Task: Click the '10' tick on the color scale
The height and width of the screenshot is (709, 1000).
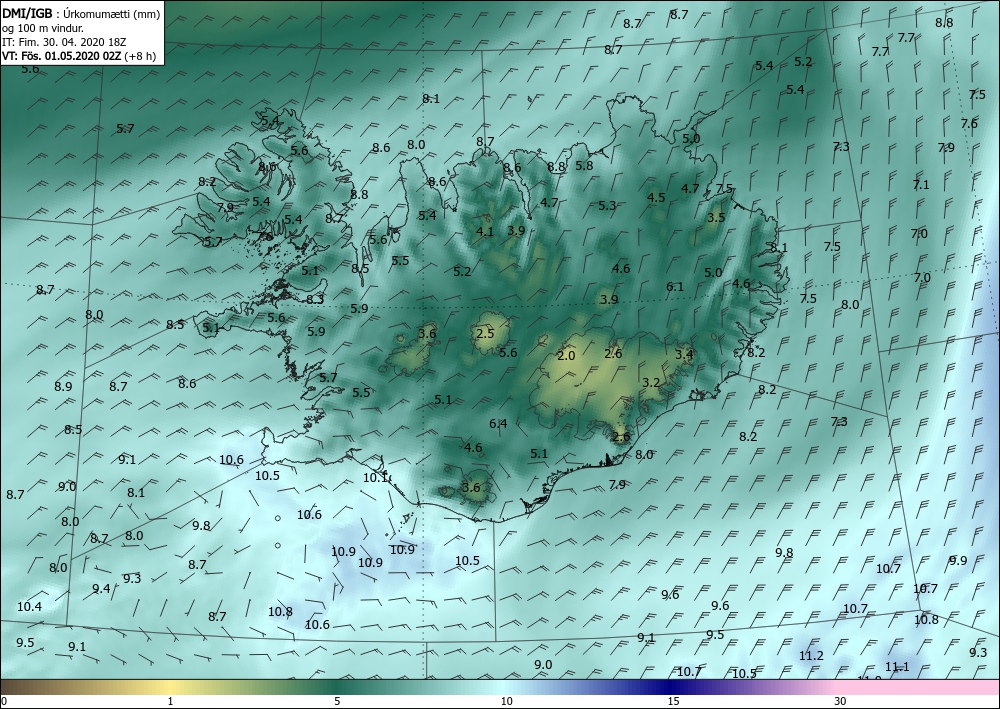Action: point(506,701)
